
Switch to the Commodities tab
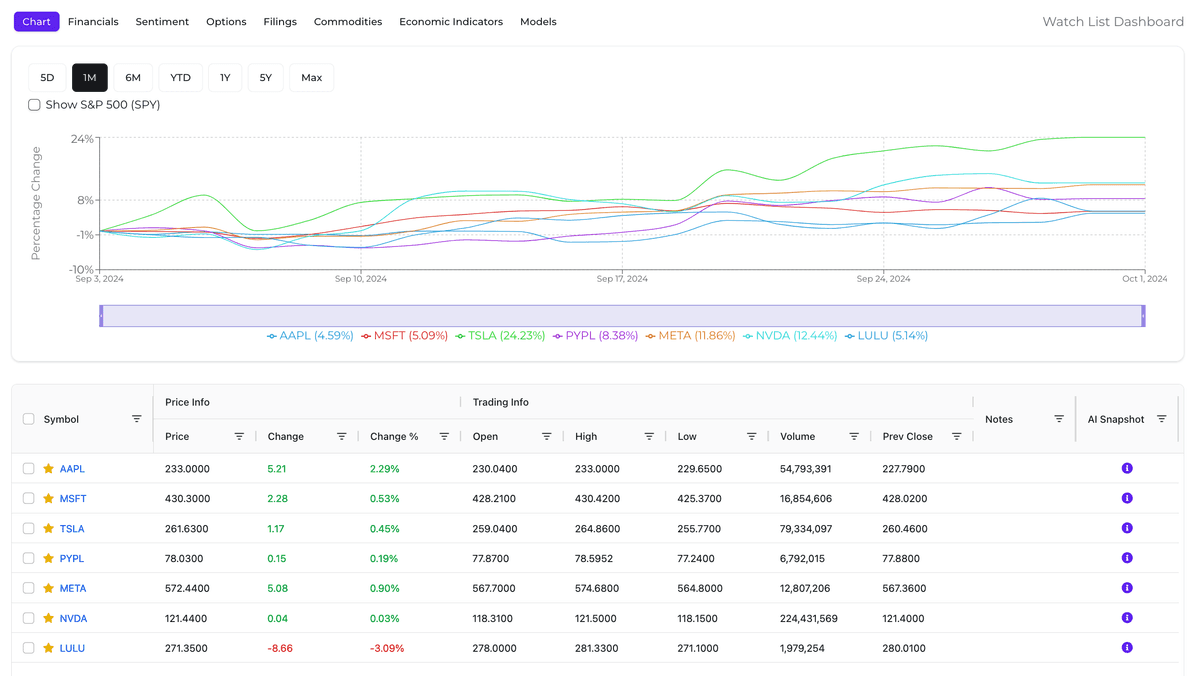pyautogui.click(x=348, y=21)
